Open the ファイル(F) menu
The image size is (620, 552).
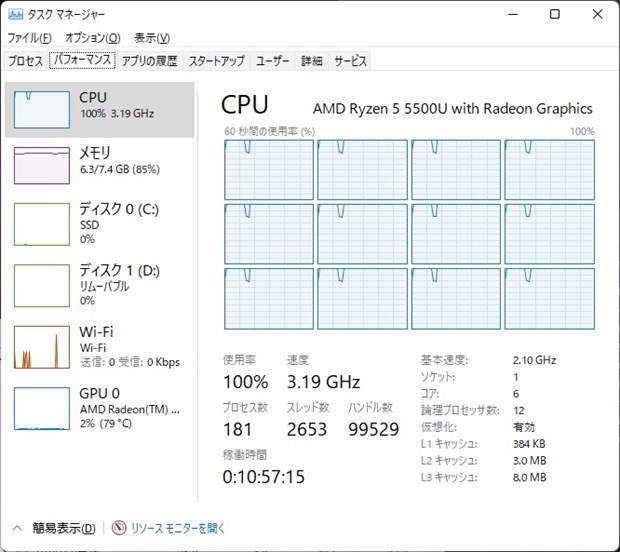point(29,38)
